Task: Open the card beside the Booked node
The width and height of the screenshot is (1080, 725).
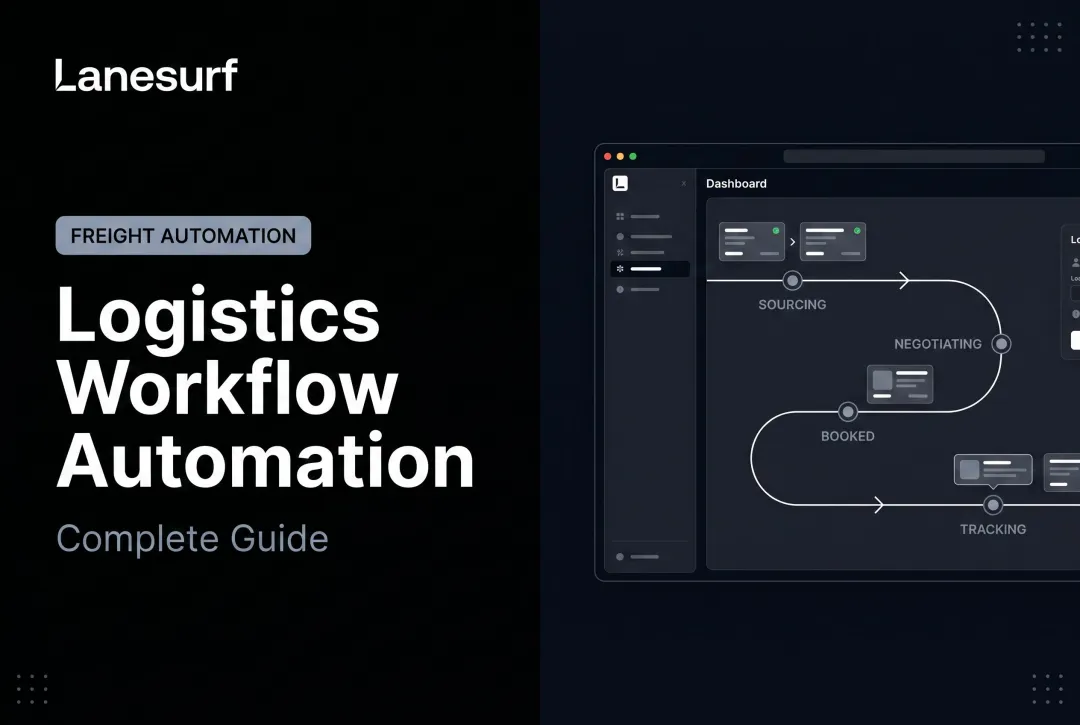Action: [x=900, y=384]
